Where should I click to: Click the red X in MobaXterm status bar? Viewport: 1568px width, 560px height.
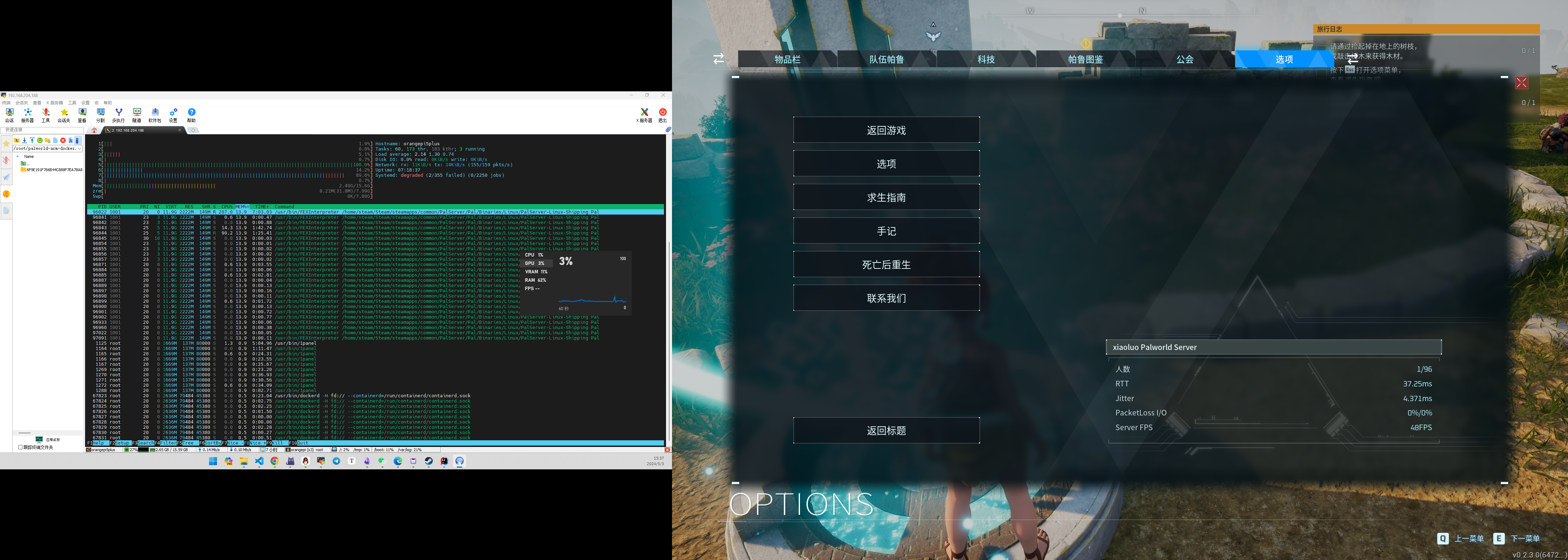(667, 450)
